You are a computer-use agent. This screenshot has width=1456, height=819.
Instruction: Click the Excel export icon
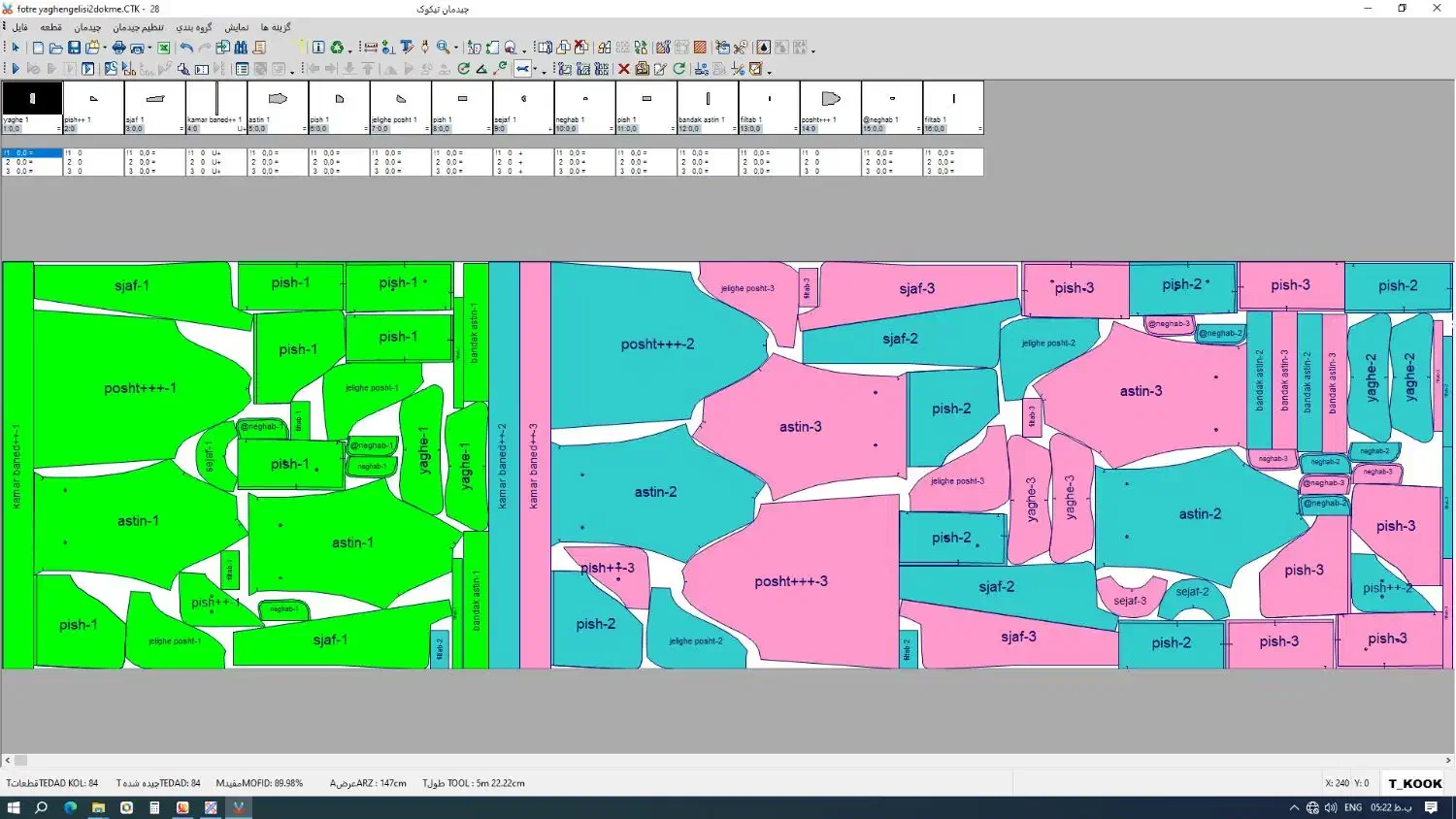pos(164,48)
